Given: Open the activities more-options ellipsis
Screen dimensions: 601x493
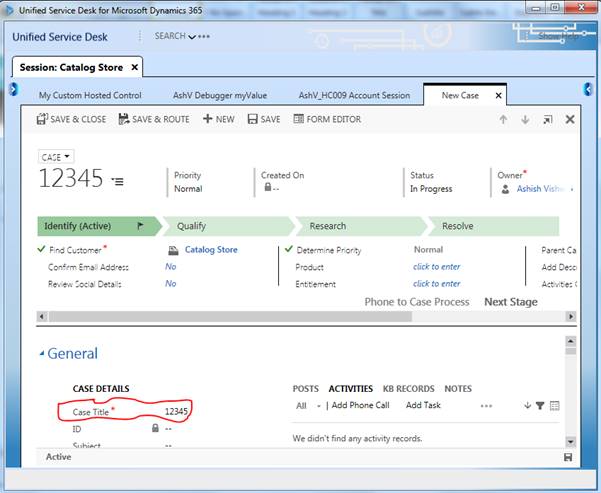Looking at the screenshot, I should (486, 406).
